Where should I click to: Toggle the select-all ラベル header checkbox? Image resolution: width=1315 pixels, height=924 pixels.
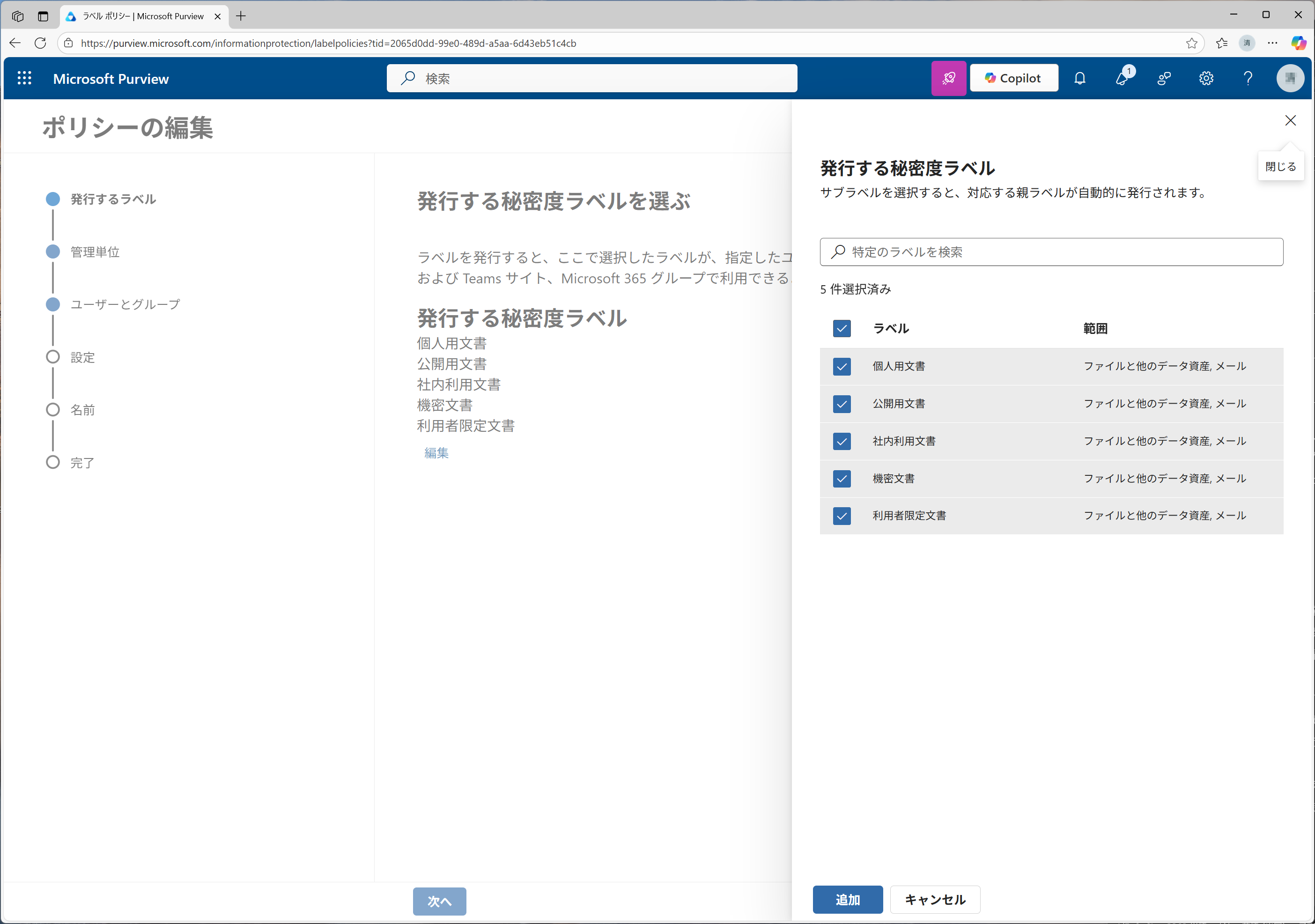click(842, 329)
